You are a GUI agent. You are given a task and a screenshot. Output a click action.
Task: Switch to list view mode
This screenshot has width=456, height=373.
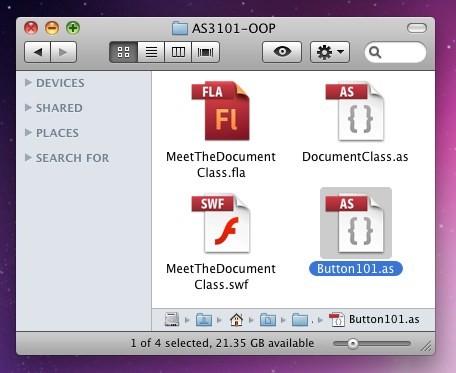tap(151, 52)
